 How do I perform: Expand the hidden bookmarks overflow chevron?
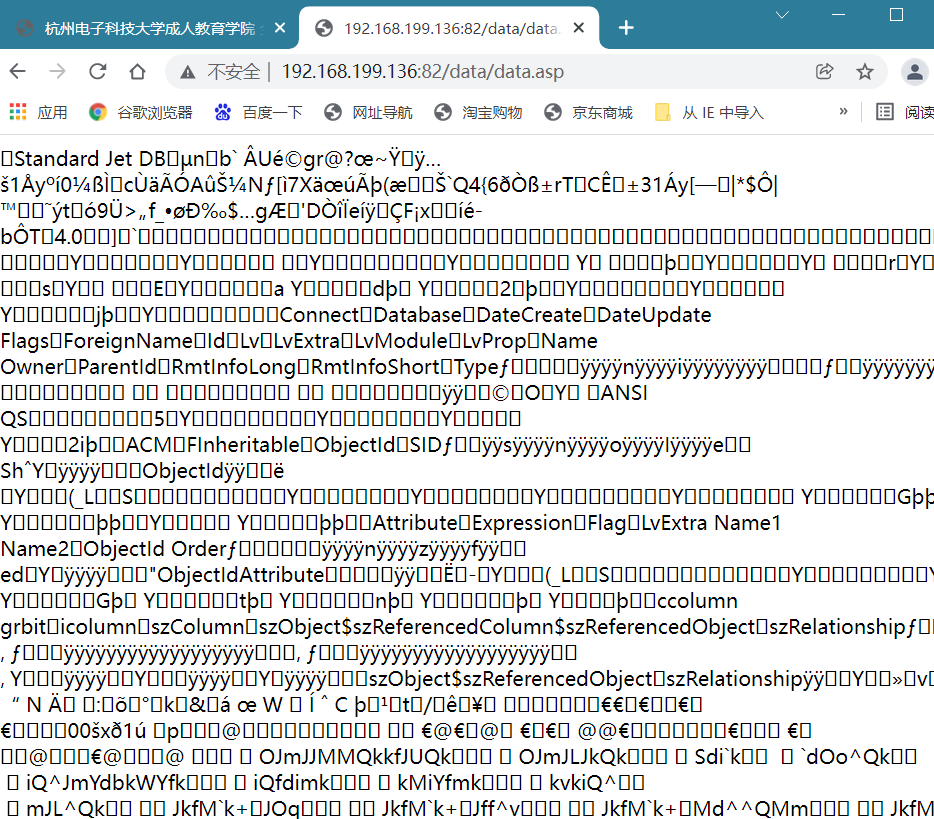pyautogui.click(x=844, y=112)
